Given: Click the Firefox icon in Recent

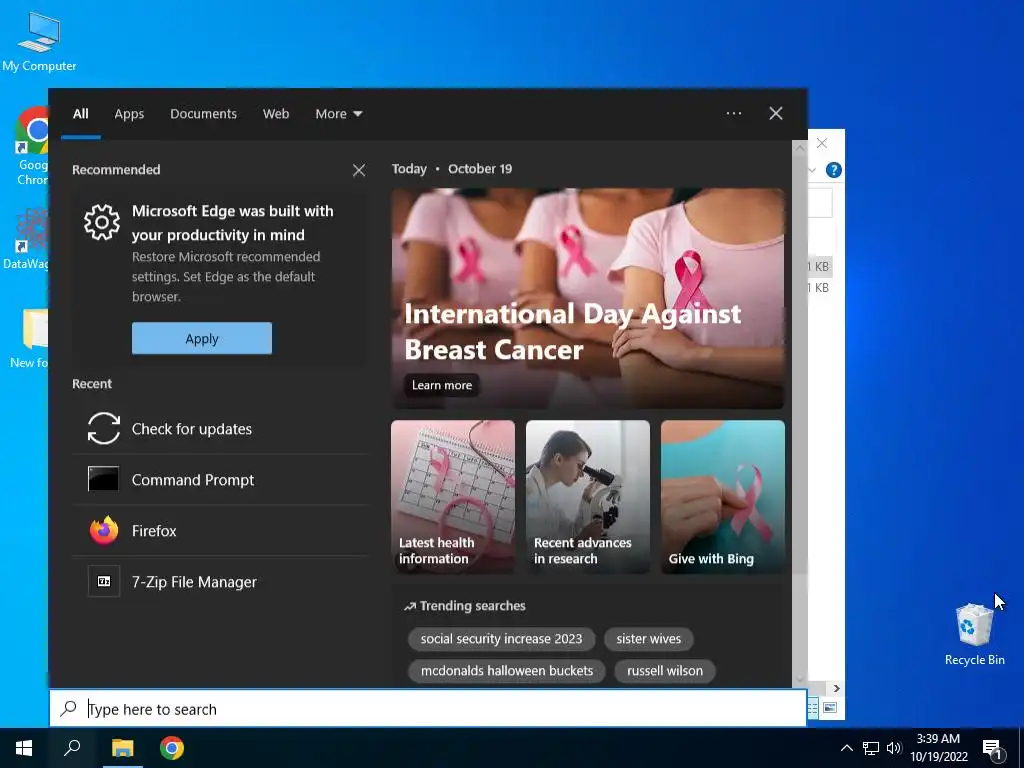Looking at the screenshot, I should 104,530.
